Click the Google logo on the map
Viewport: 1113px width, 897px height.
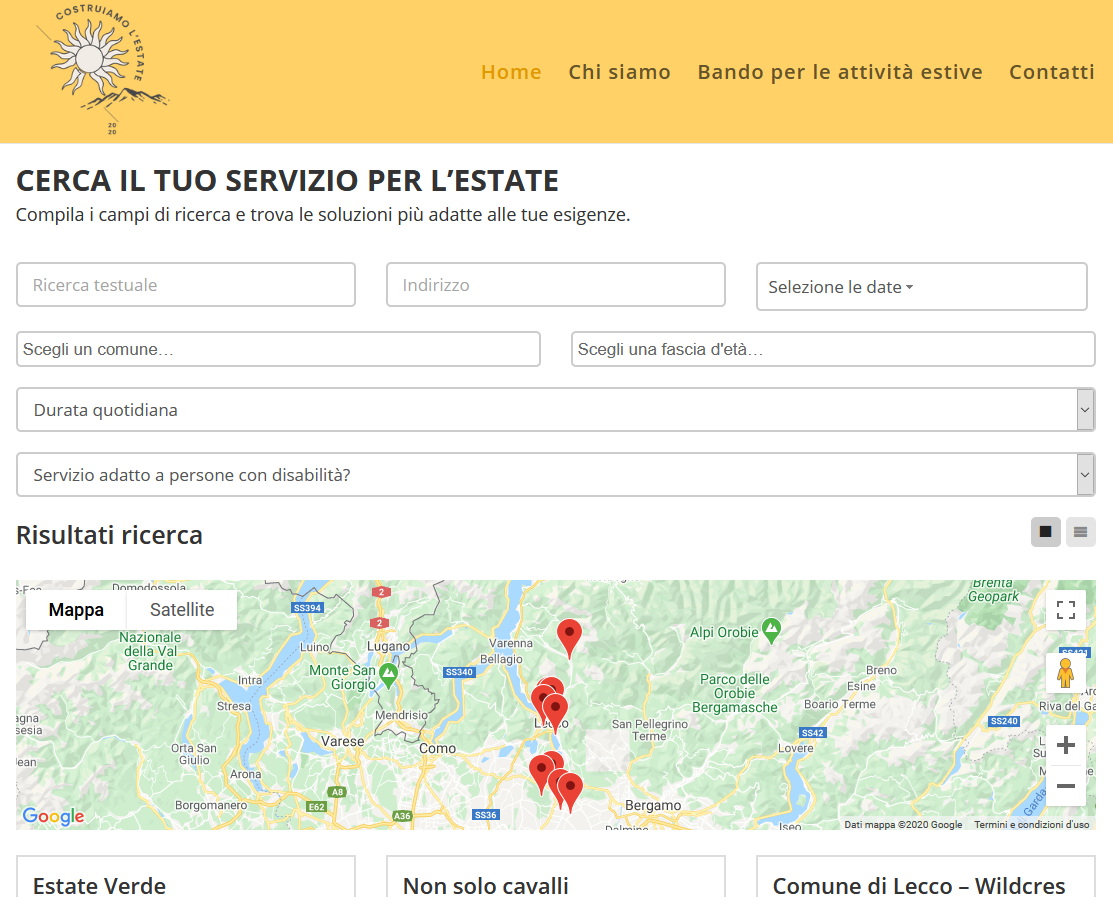click(x=53, y=816)
